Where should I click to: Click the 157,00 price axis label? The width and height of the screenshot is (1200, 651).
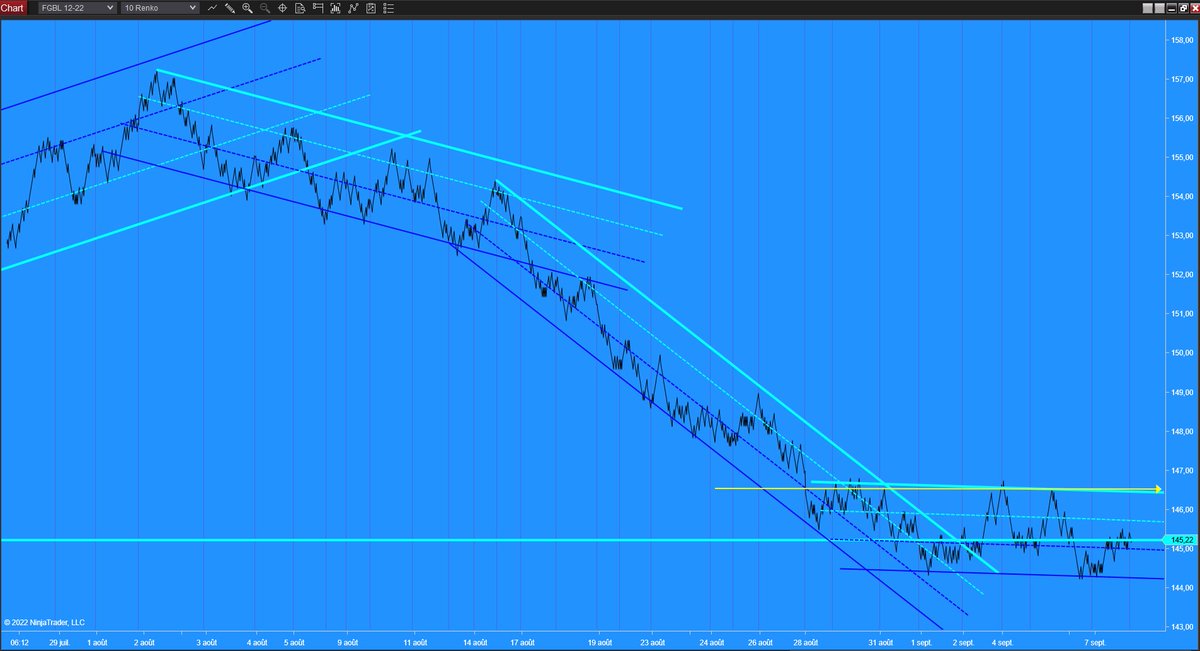(x=1182, y=79)
